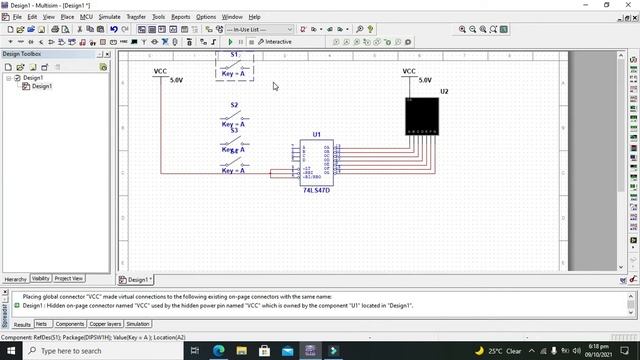This screenshot has height=360, width=640.
Task: Switch to spreadsheet Components tab
Action: pyautogui.click(x=69, y=324)
